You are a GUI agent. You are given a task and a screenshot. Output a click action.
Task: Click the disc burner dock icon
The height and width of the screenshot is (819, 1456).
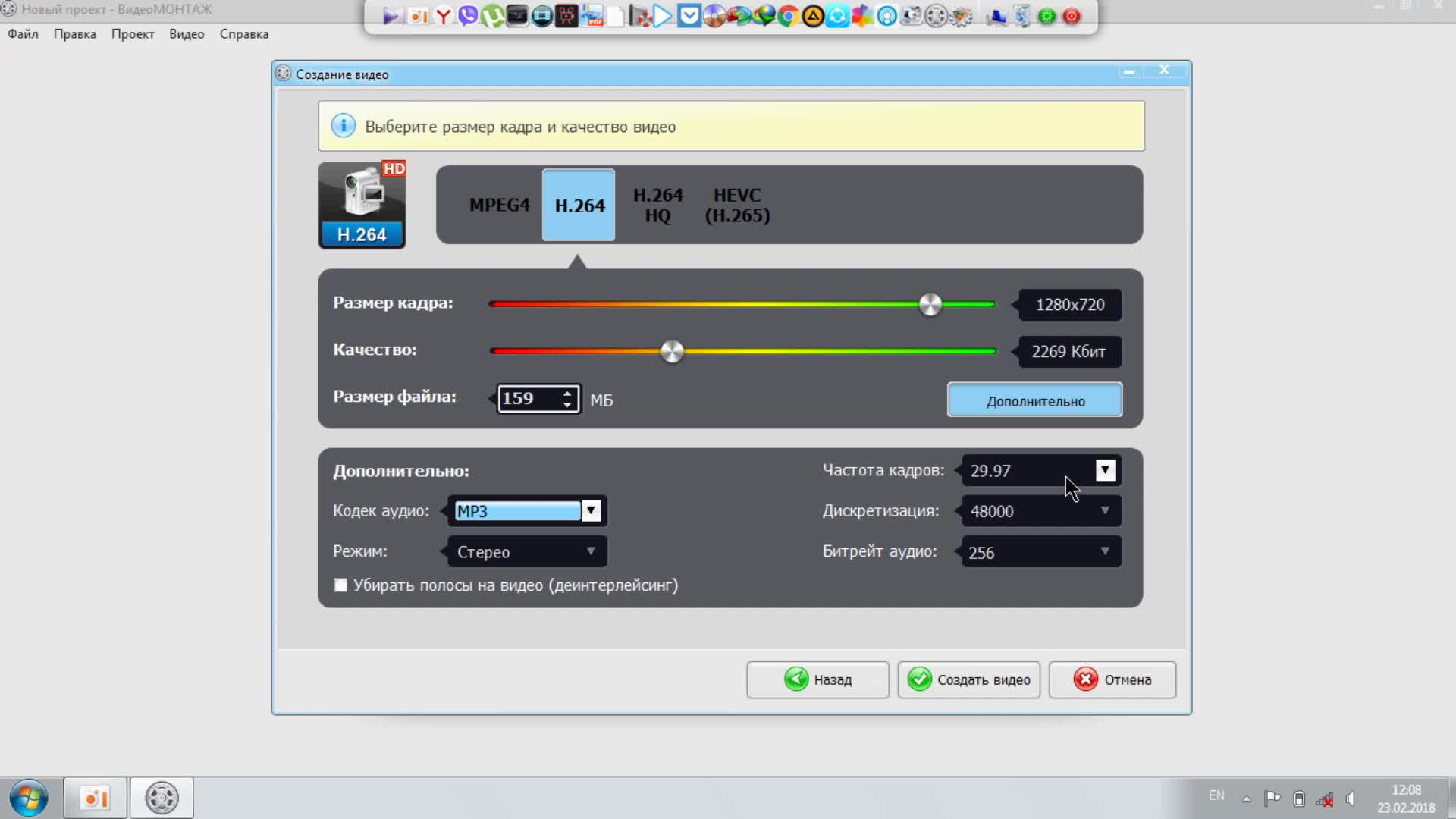pyautogui.click(x=714, y=16)
